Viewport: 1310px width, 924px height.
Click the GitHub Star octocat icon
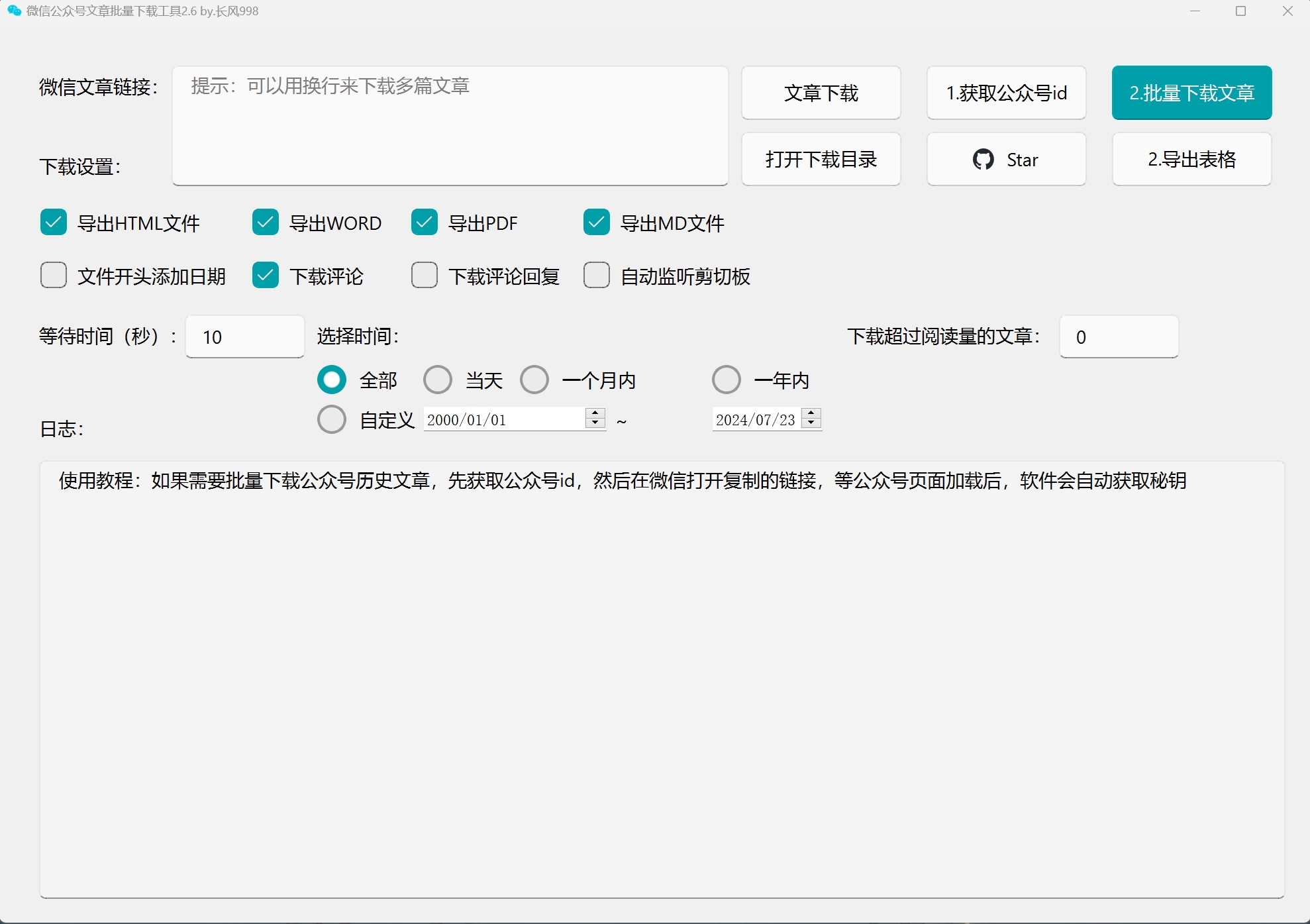coord(983,159)
